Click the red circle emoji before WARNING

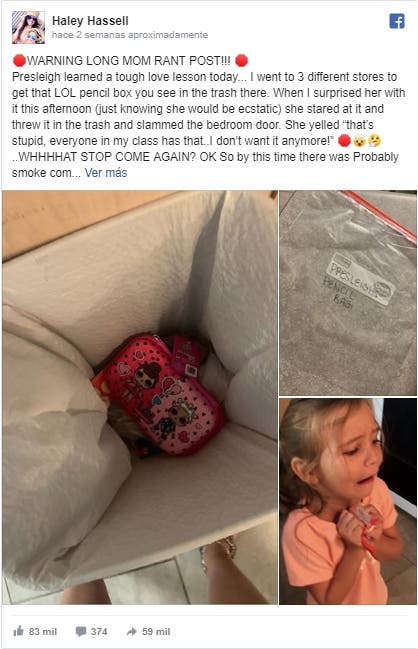tap(19, 60)
